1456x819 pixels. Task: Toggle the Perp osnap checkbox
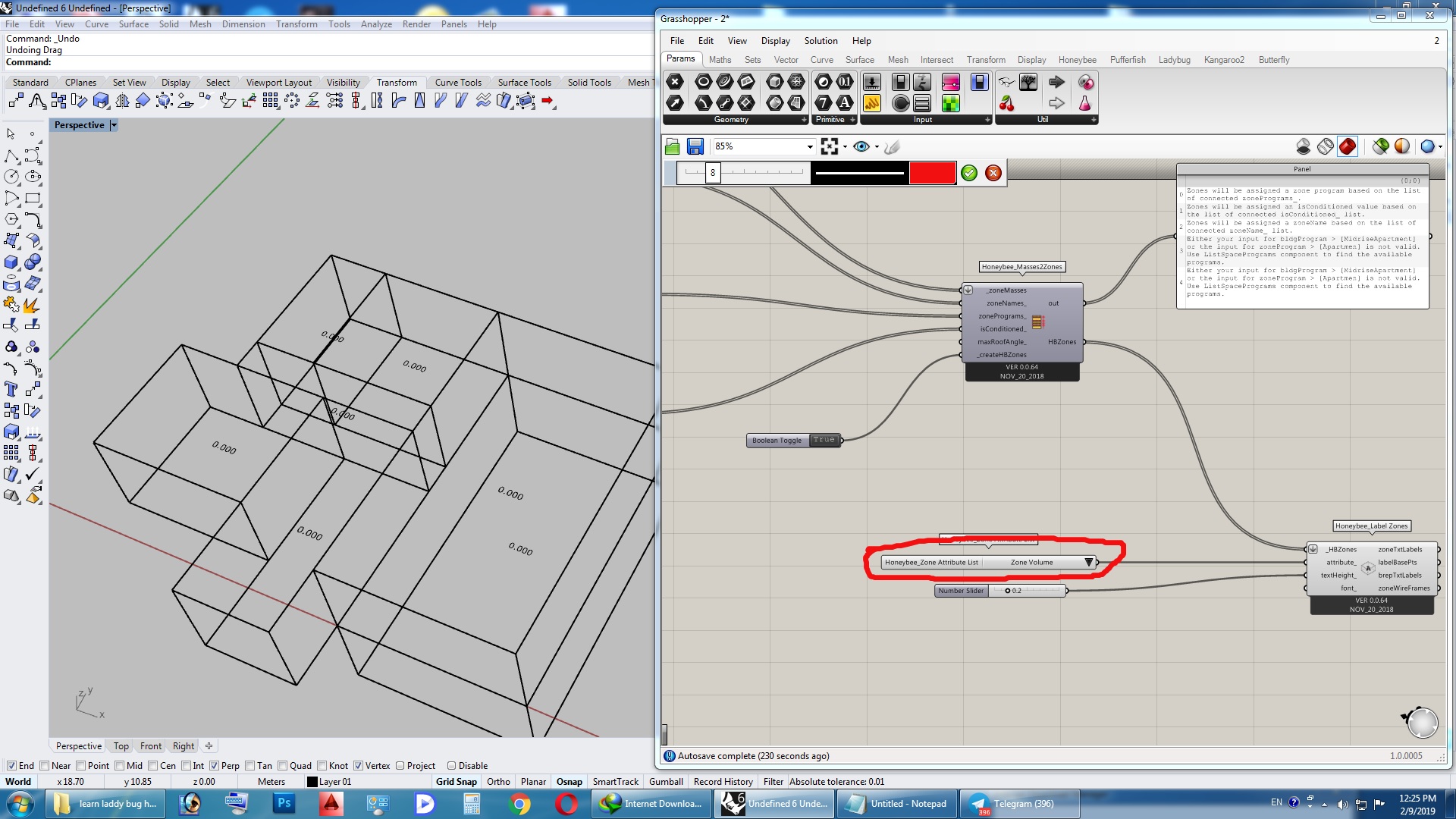coord(215,765)
